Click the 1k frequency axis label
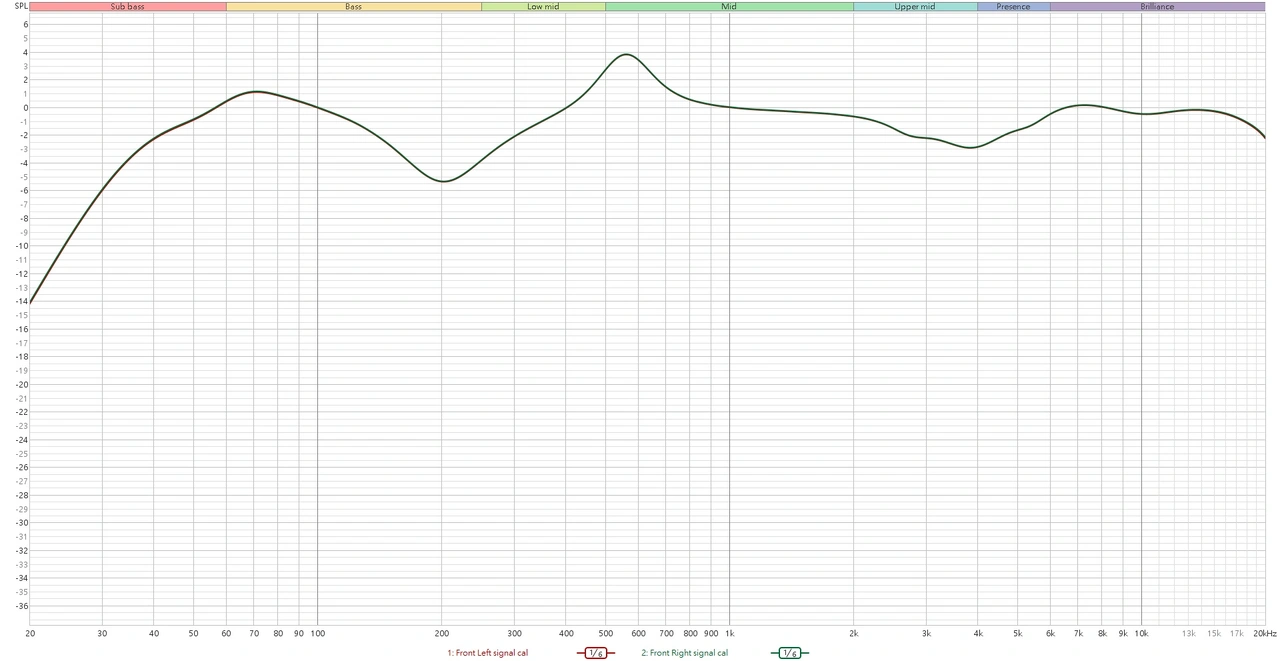The width and height of the screenshot is (1280, 661). click(729, 633)
